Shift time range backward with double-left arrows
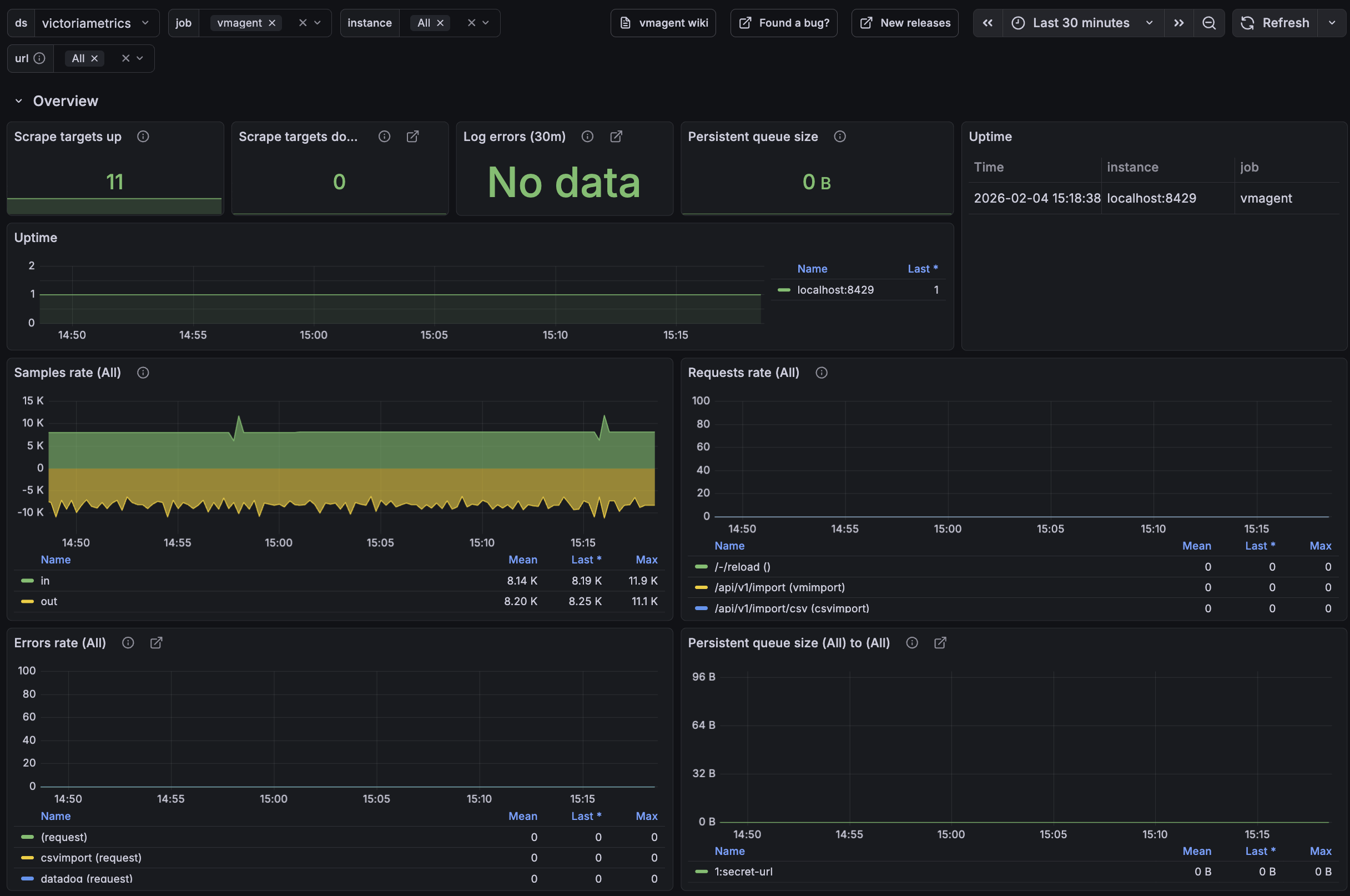The width and height of the screenshot is (1350, 896). point(987,23)
